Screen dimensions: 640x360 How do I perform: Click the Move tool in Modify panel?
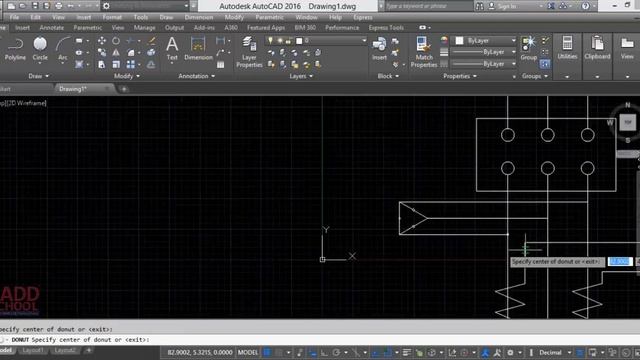[x=102, y=40]
